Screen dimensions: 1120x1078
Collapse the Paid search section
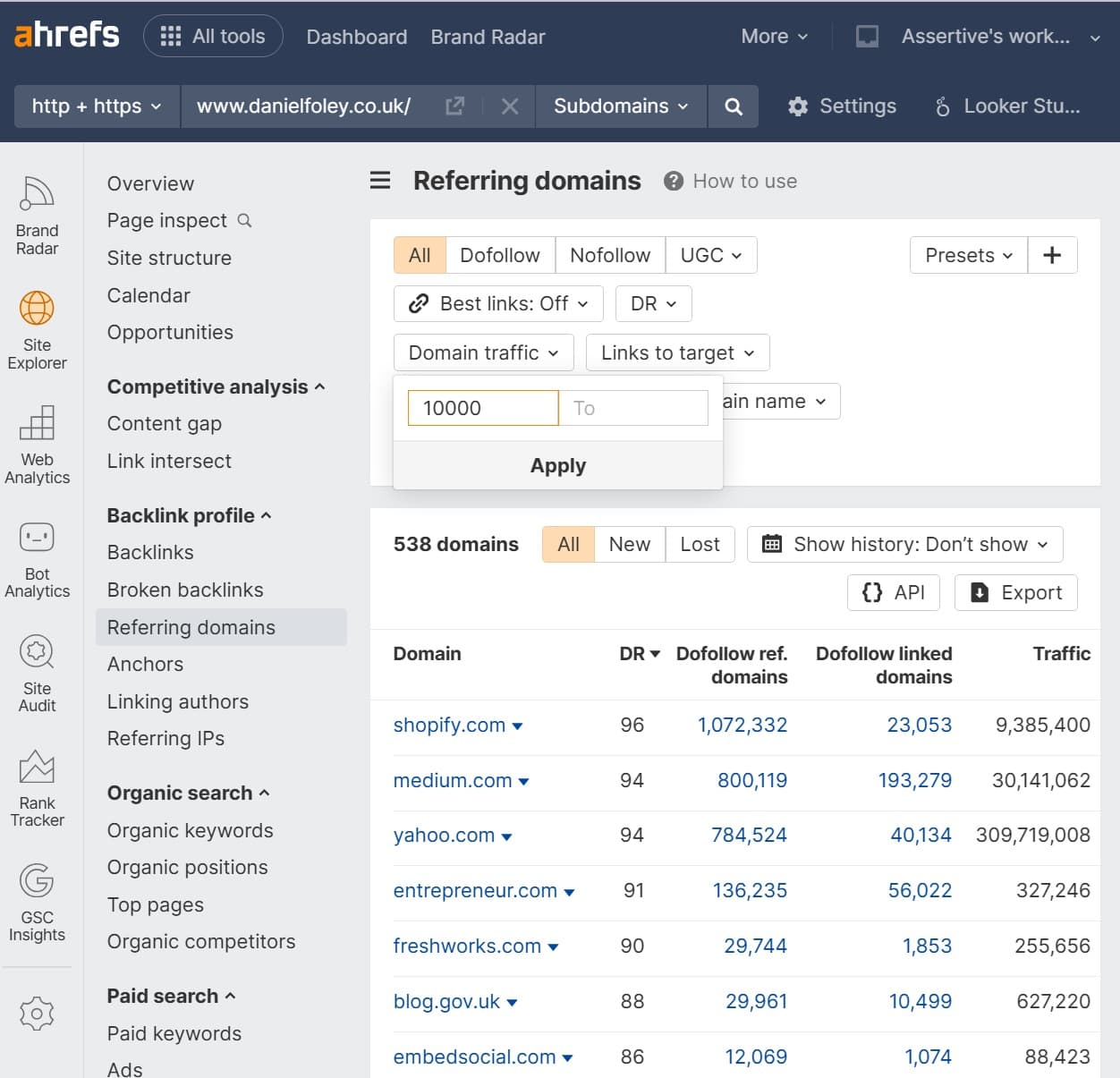pos(171,996)
